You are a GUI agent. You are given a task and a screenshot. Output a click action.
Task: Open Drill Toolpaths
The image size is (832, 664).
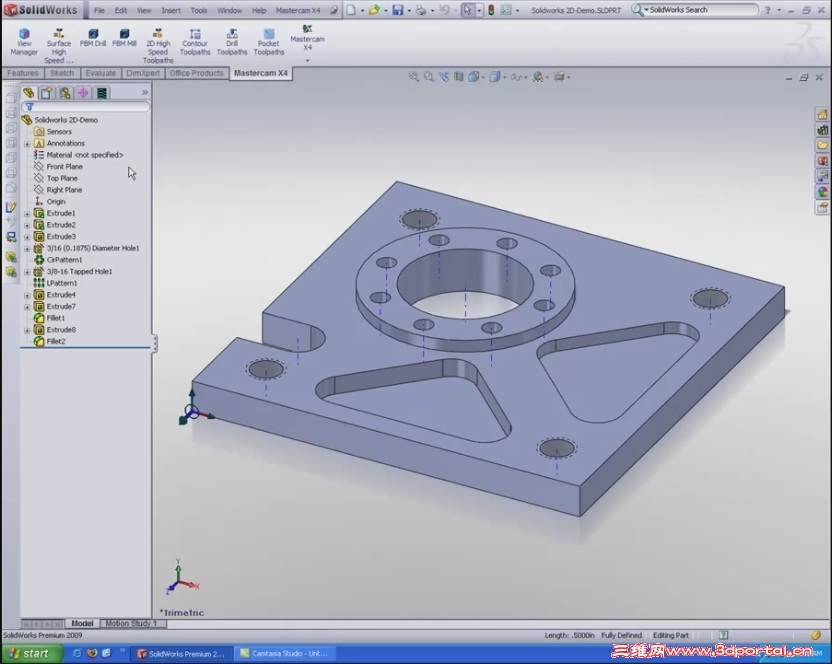(232, 42)
